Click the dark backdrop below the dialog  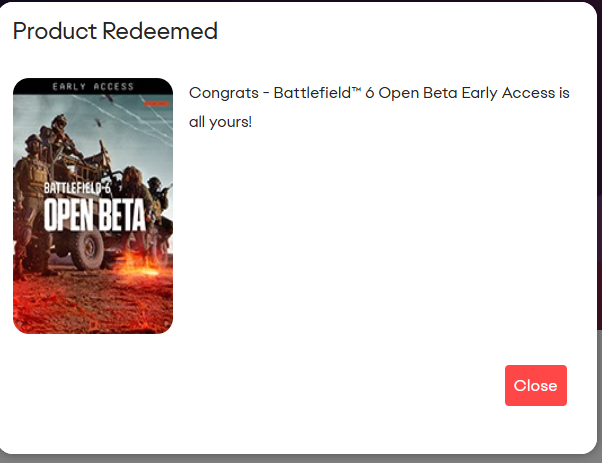tap(300, 458)
